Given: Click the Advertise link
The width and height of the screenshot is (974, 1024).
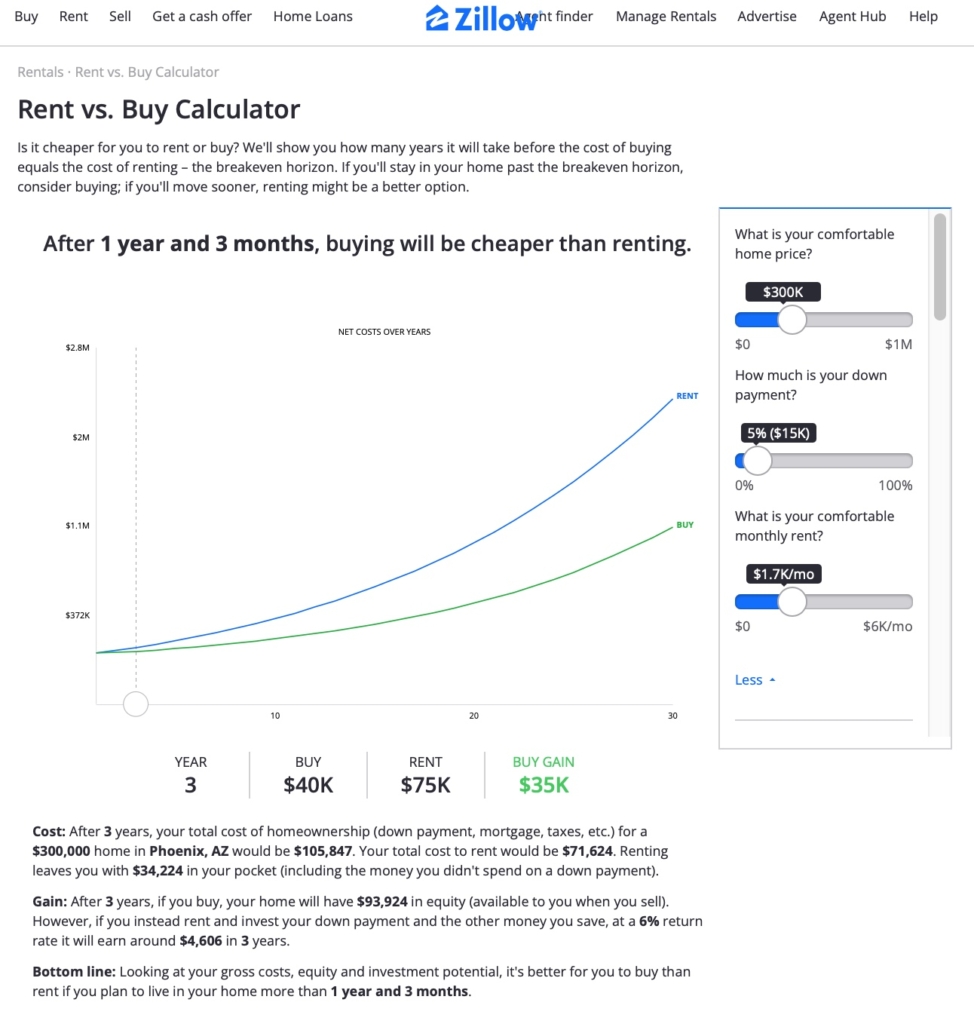Looking at the screenshot, I should click(767, 16).
